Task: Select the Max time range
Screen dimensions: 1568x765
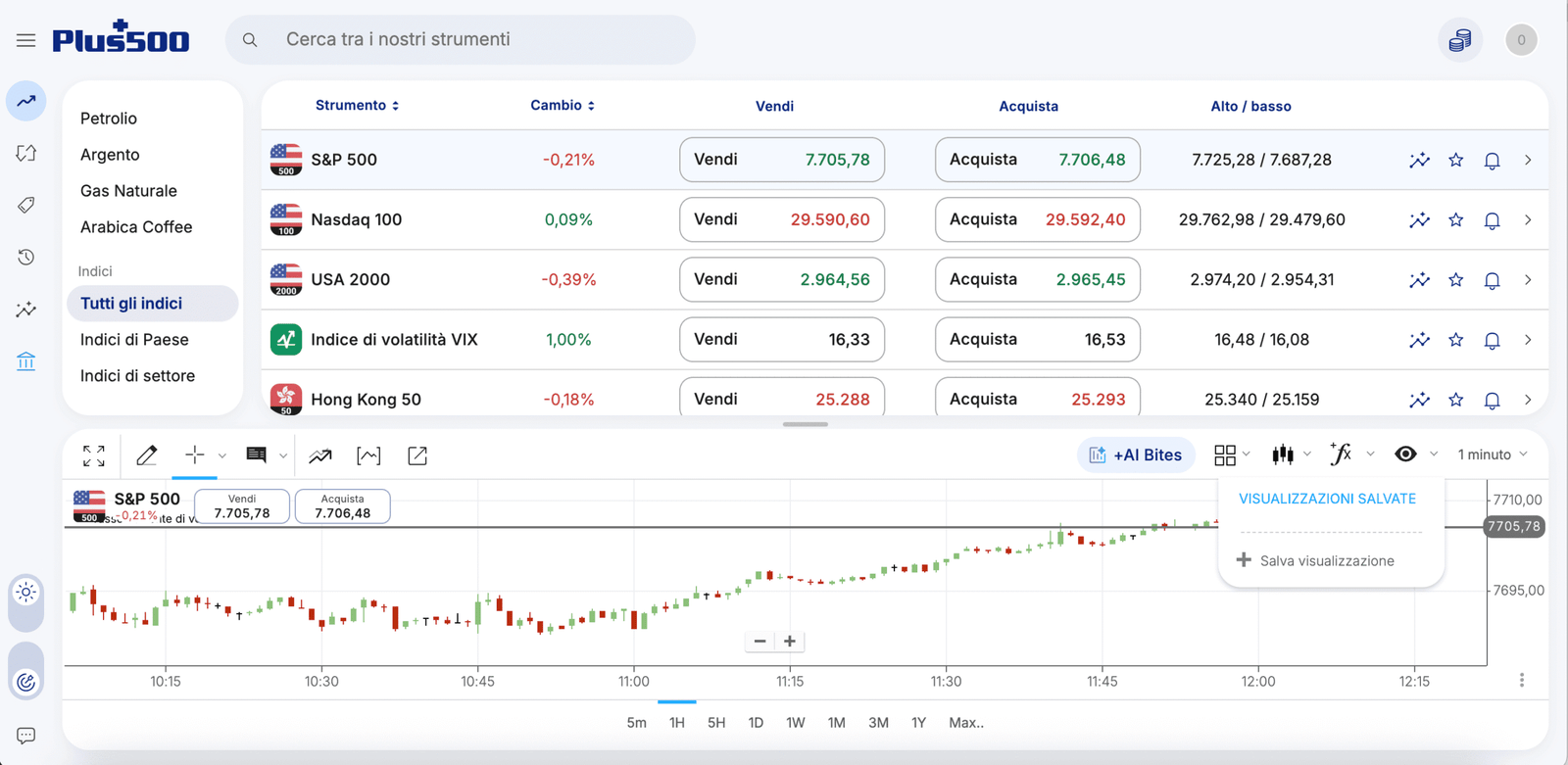Action: [966, 723]
